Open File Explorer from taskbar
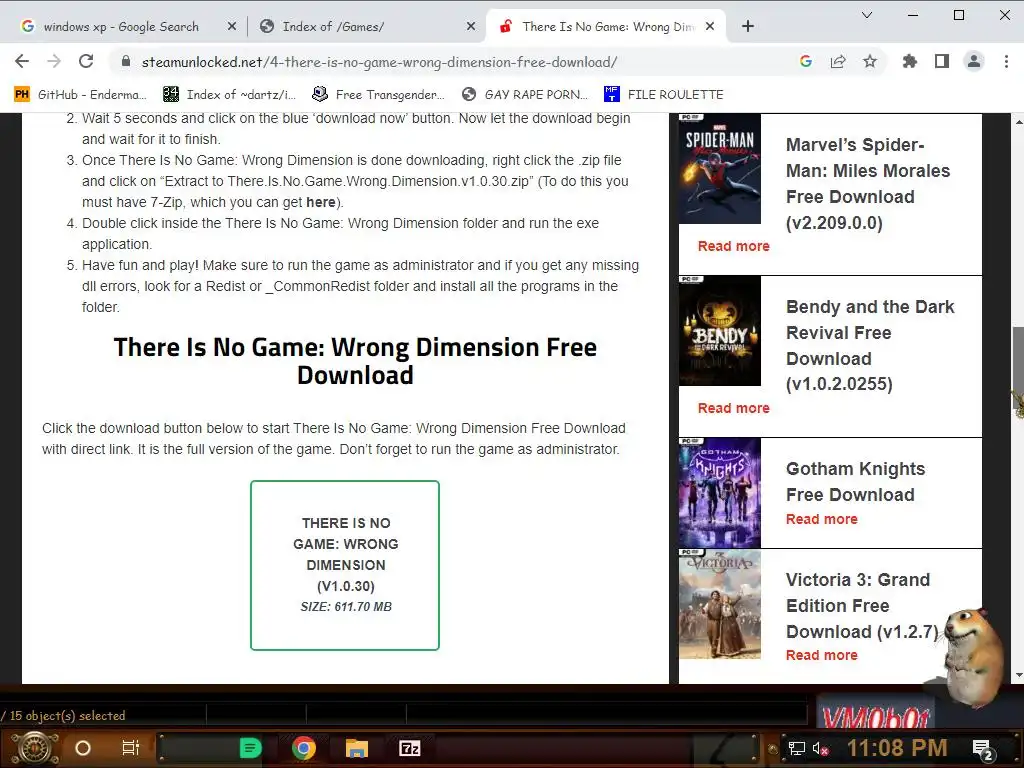1024x768 pixels. [357, 748]
